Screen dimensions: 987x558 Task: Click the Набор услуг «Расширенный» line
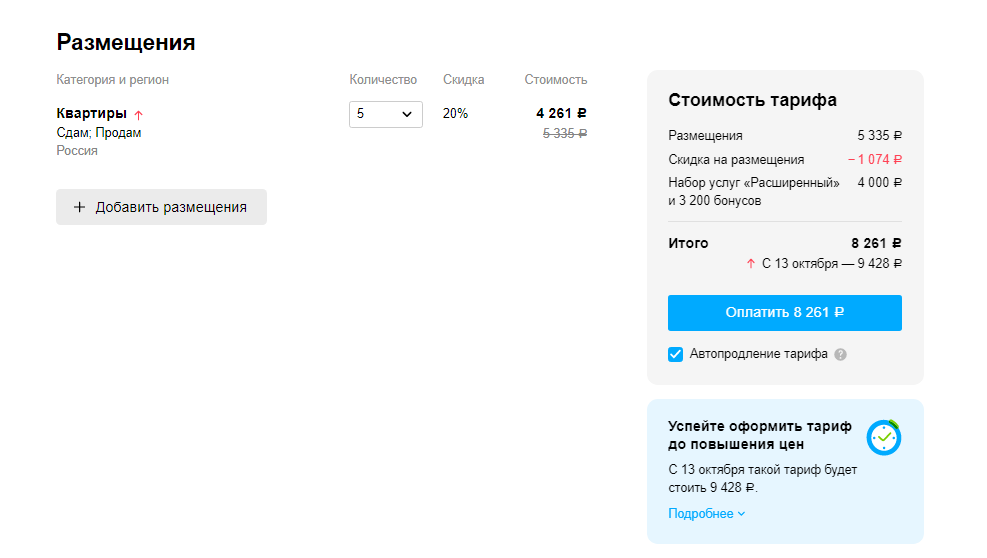coord(754,183)
